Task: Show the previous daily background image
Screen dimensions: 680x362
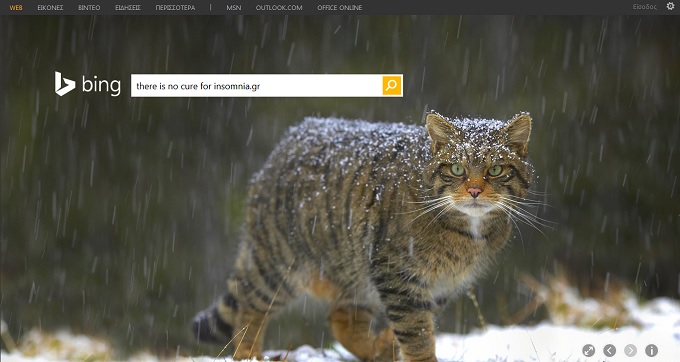Action: [x=609, y=350]
